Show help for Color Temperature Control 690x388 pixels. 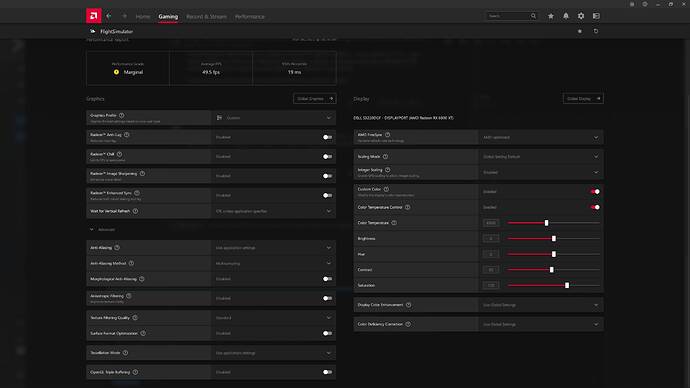click(x=407, y=207)
